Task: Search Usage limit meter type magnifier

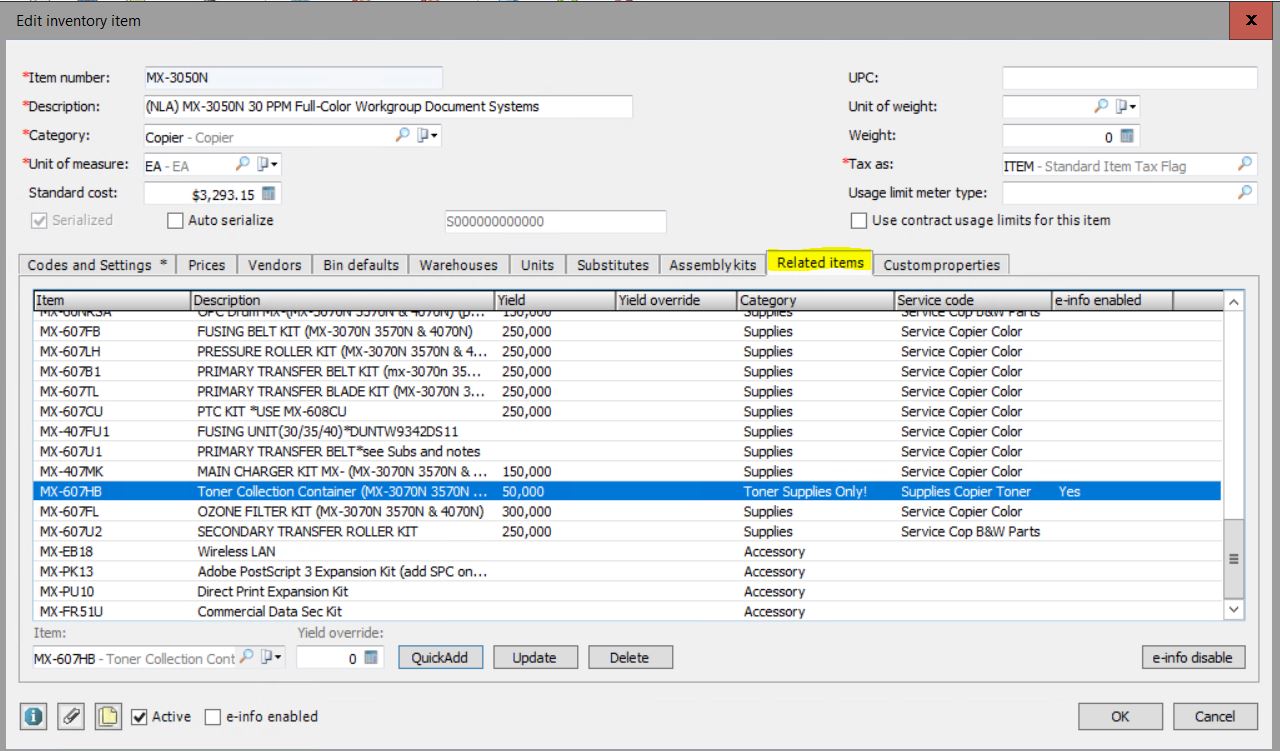Action: point(1246,193)
